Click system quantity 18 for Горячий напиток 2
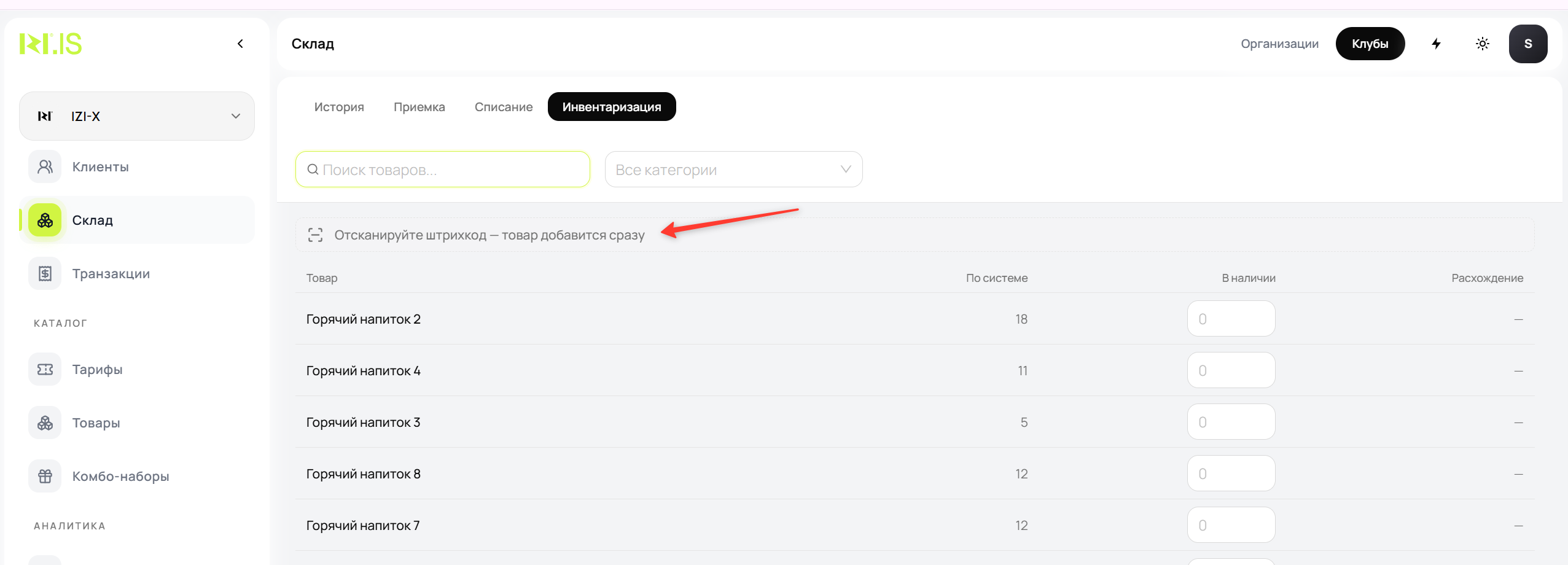Viewport: 1568px width, 565px height. pyautogui.click(x=1021, y=319)
